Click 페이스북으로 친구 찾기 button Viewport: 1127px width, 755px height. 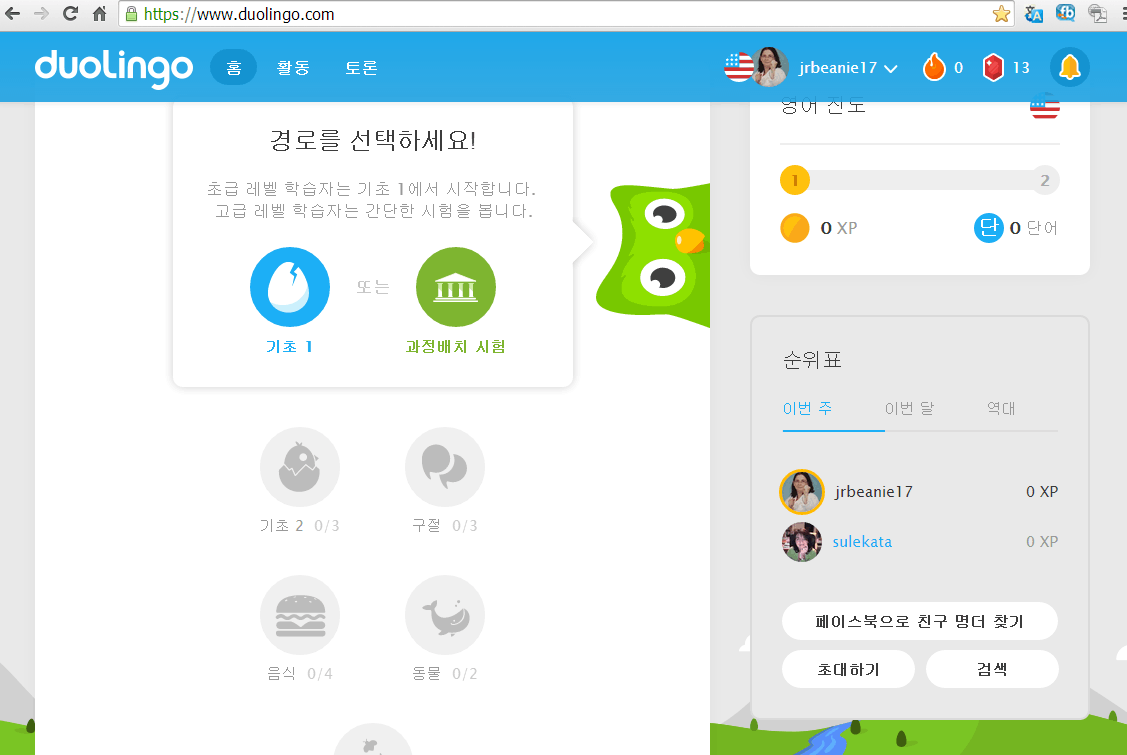point(919,621)
